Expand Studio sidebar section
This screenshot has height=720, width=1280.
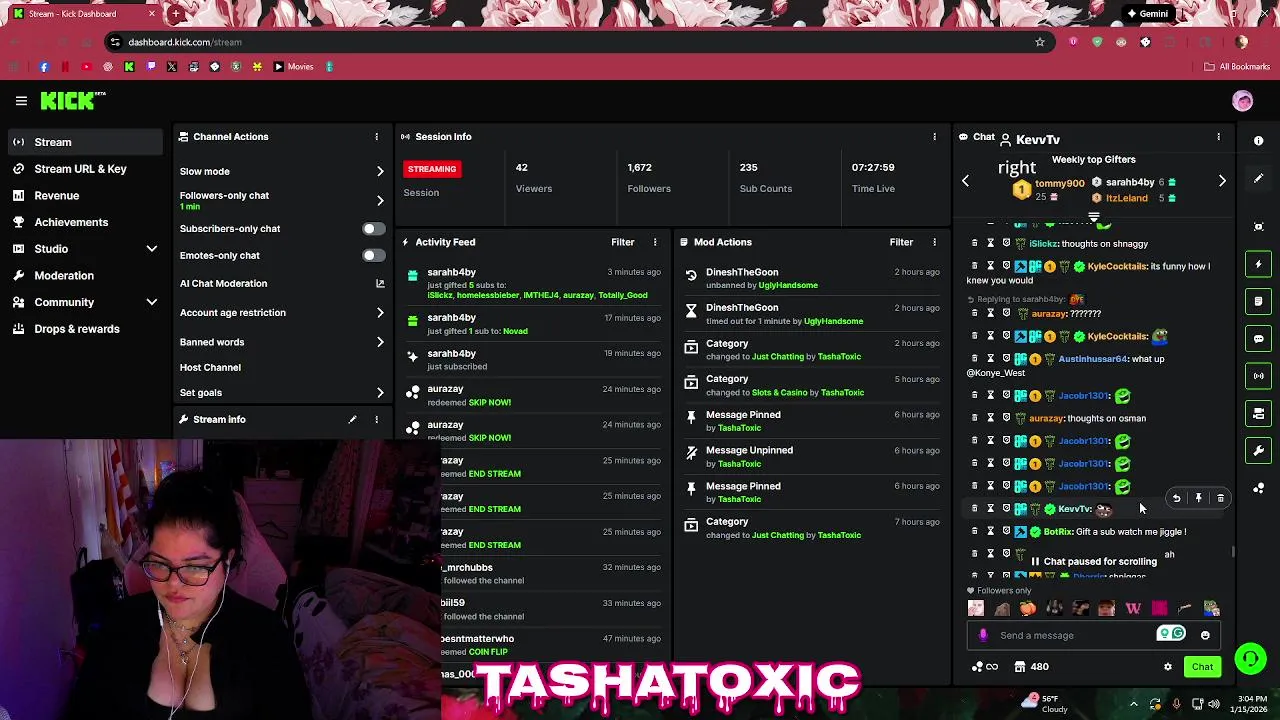[152, 249]
